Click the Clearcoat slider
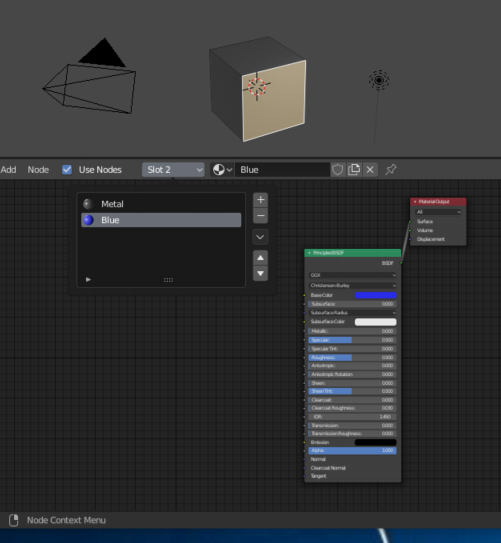Image resolution: width=501 pixels, height=543 pixels. click(352, 400)
